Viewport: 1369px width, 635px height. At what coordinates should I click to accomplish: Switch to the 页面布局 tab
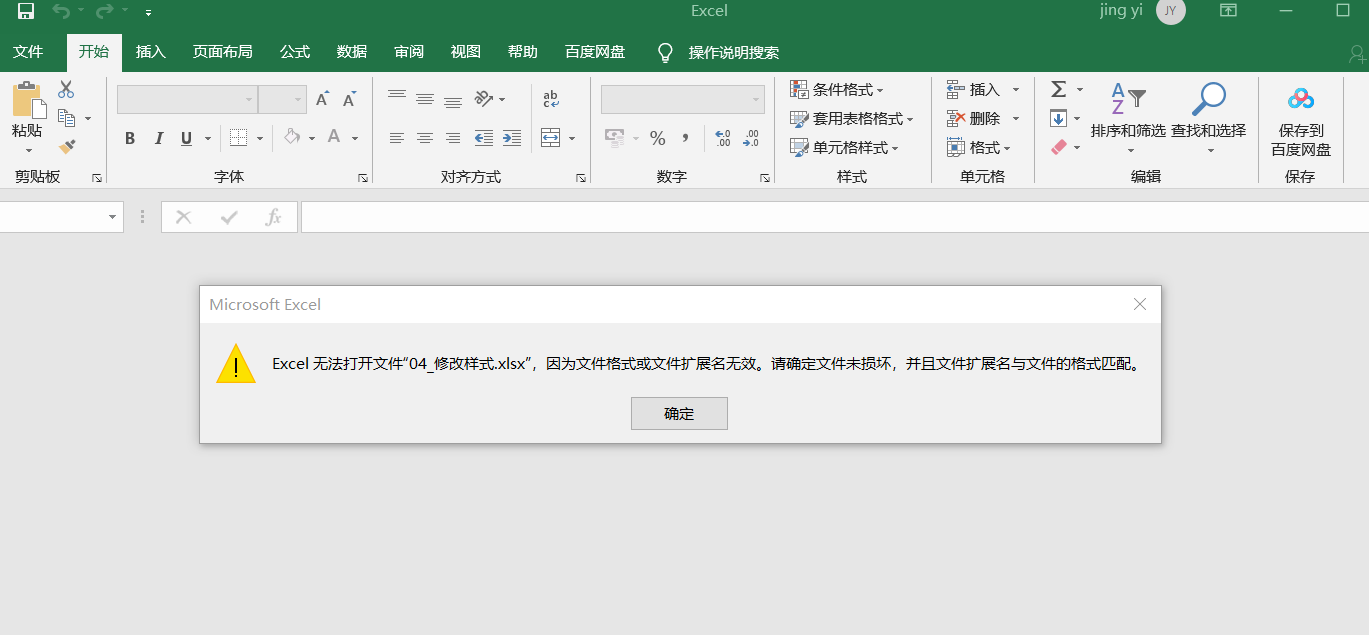(222, 52)
